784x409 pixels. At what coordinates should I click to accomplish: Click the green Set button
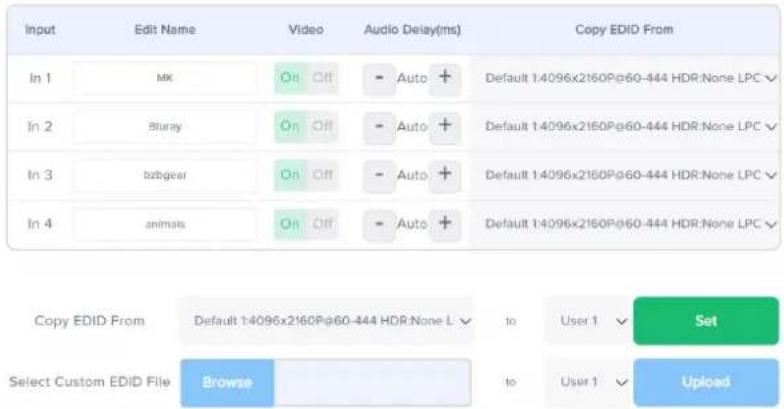[706, 321]
